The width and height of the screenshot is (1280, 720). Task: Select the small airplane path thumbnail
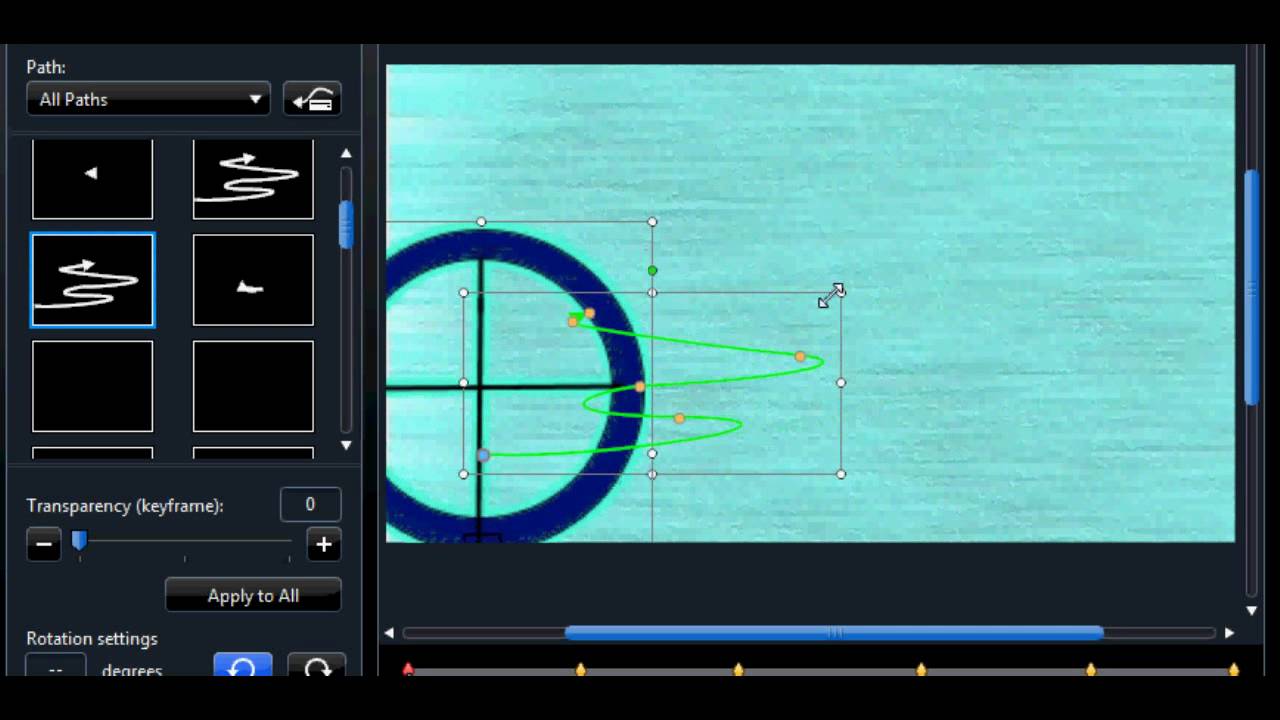coord(253,280)
